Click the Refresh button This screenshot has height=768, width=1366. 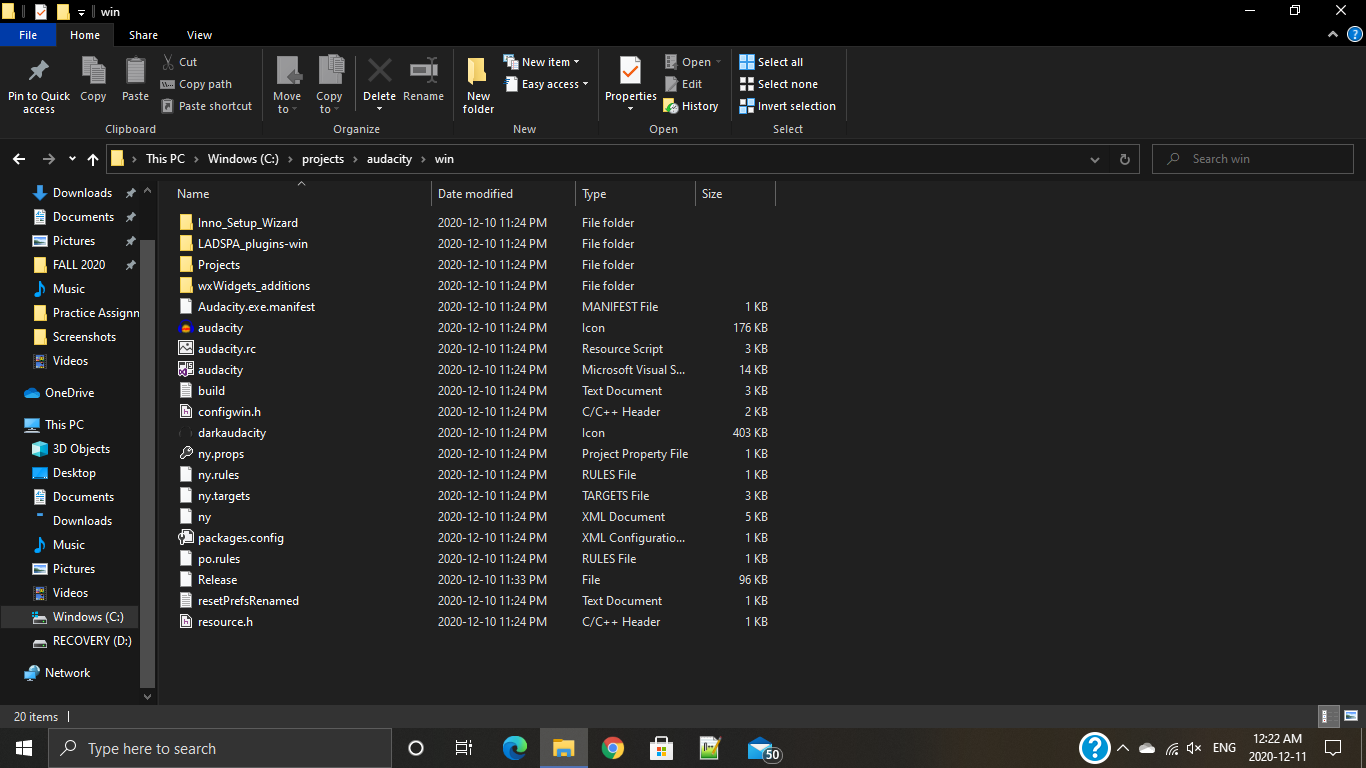(1124, 159)
